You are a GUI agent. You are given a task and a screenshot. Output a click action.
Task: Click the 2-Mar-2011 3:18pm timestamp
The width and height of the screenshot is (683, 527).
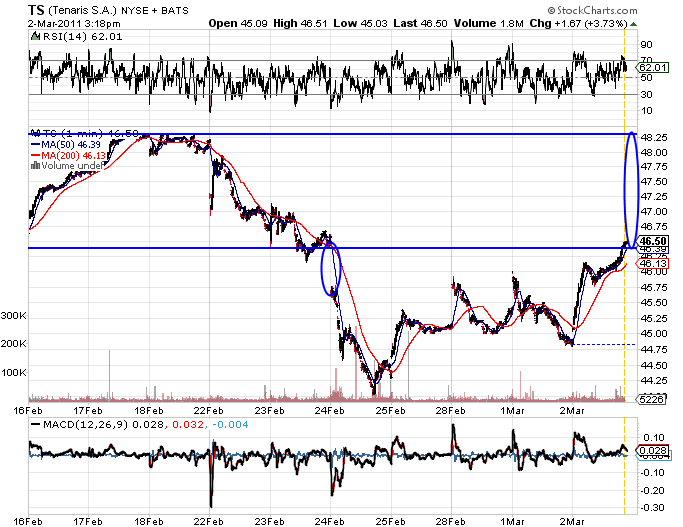pyautogui.click(x=74, y=24)
